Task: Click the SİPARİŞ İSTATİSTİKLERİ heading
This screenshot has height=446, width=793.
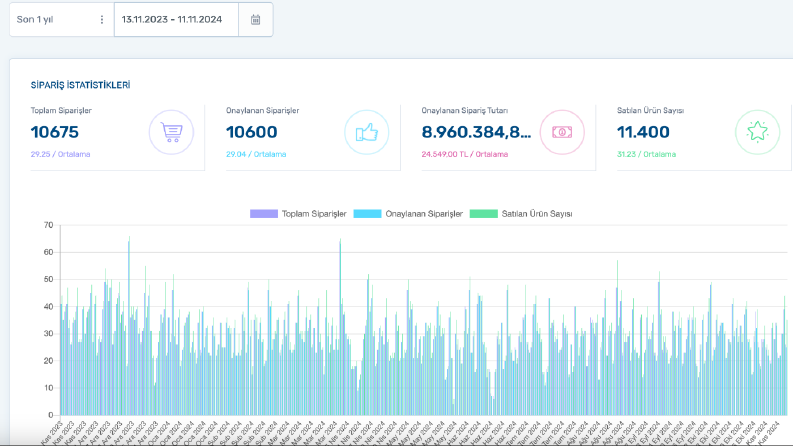Action: (x=80, y=85)
